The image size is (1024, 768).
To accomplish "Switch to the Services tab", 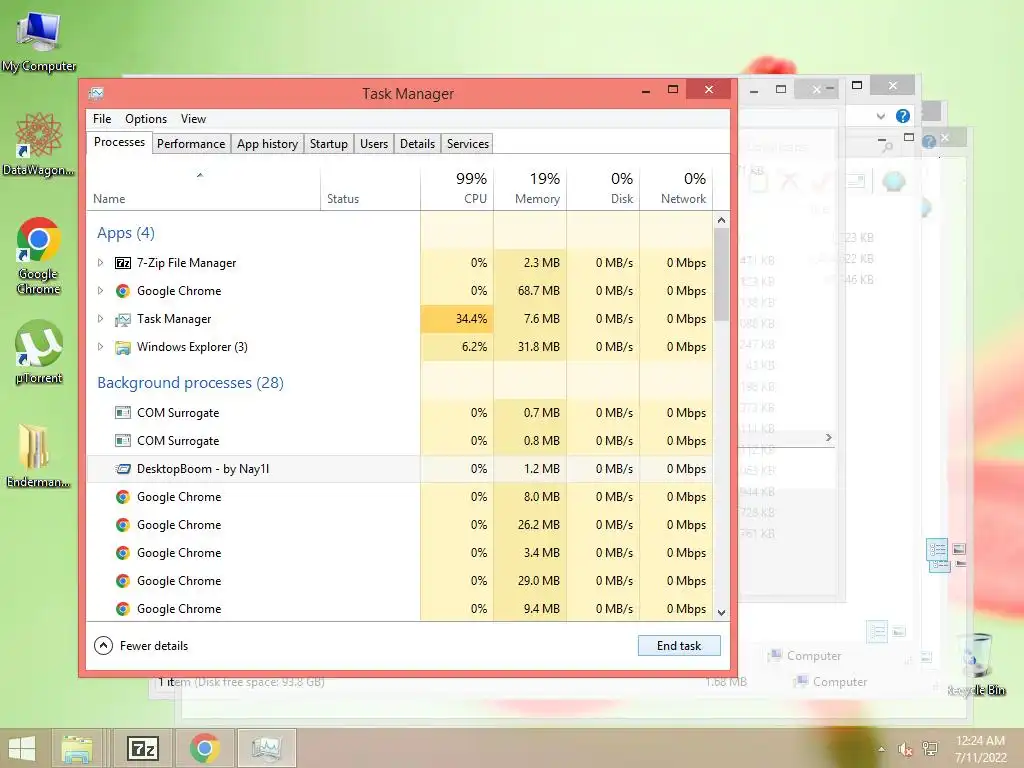I will click(x=468, y=144).
